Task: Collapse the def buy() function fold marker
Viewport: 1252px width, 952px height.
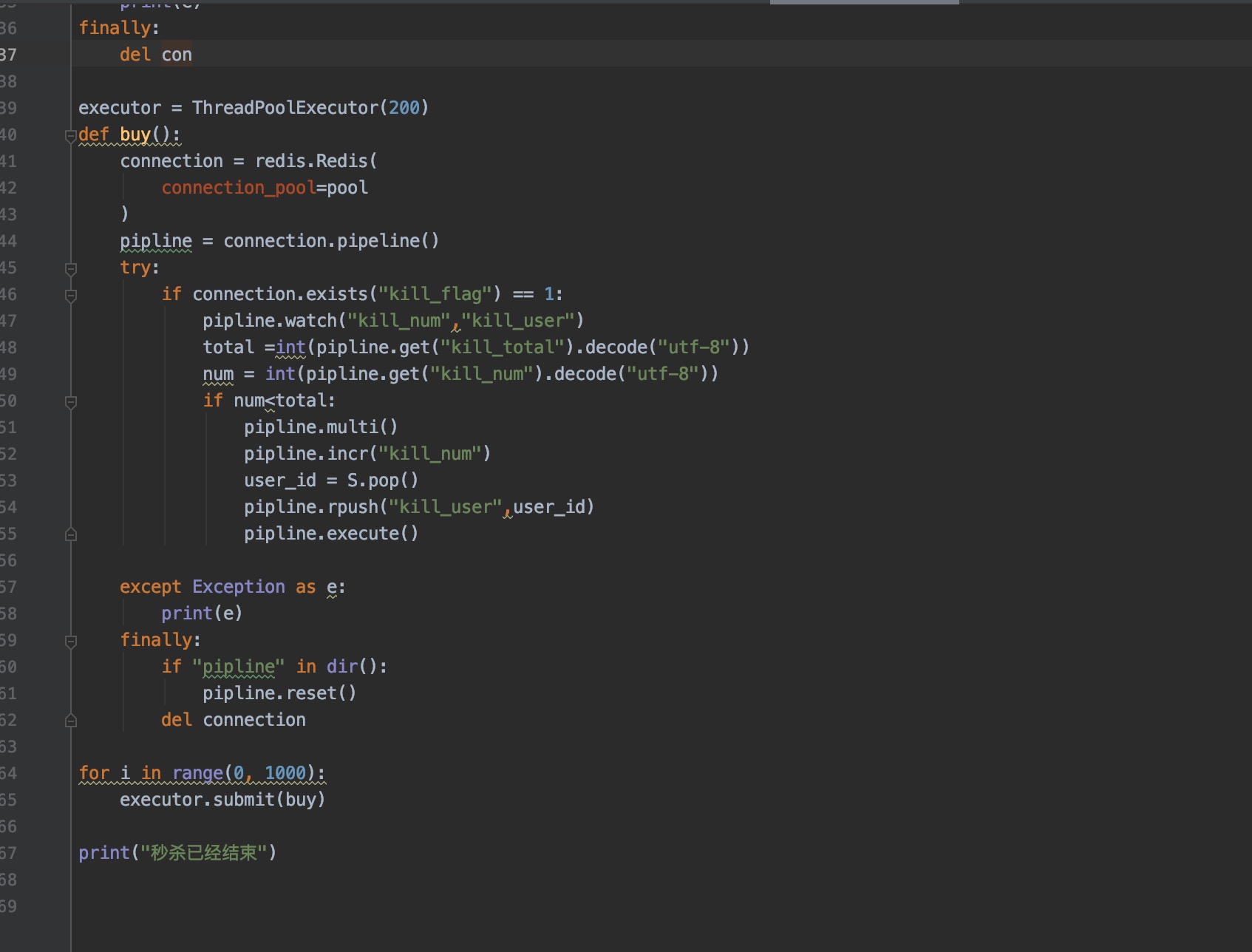Action: (71, 135)
